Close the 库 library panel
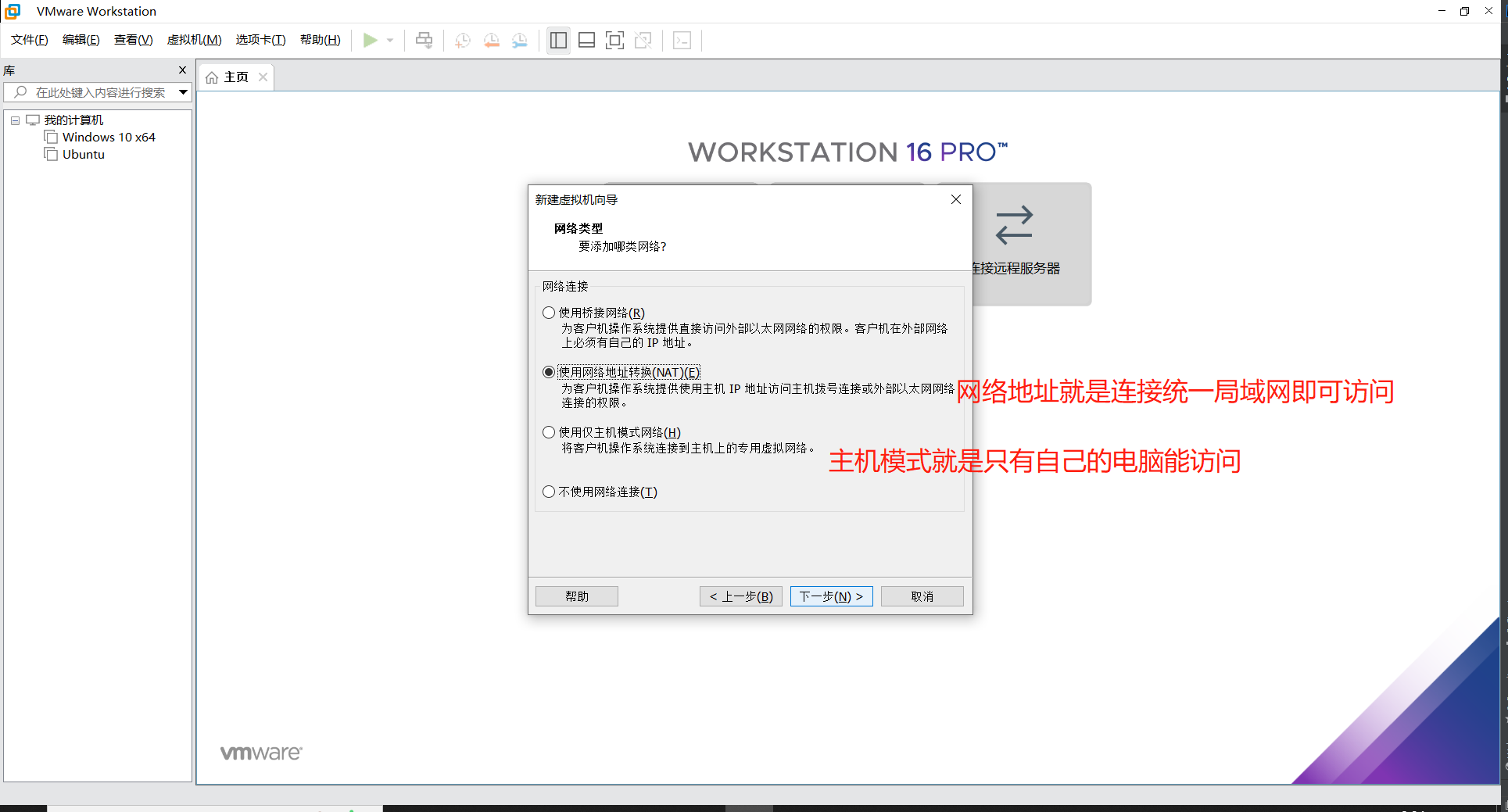The image size is (1508, 812). point(183,70)
